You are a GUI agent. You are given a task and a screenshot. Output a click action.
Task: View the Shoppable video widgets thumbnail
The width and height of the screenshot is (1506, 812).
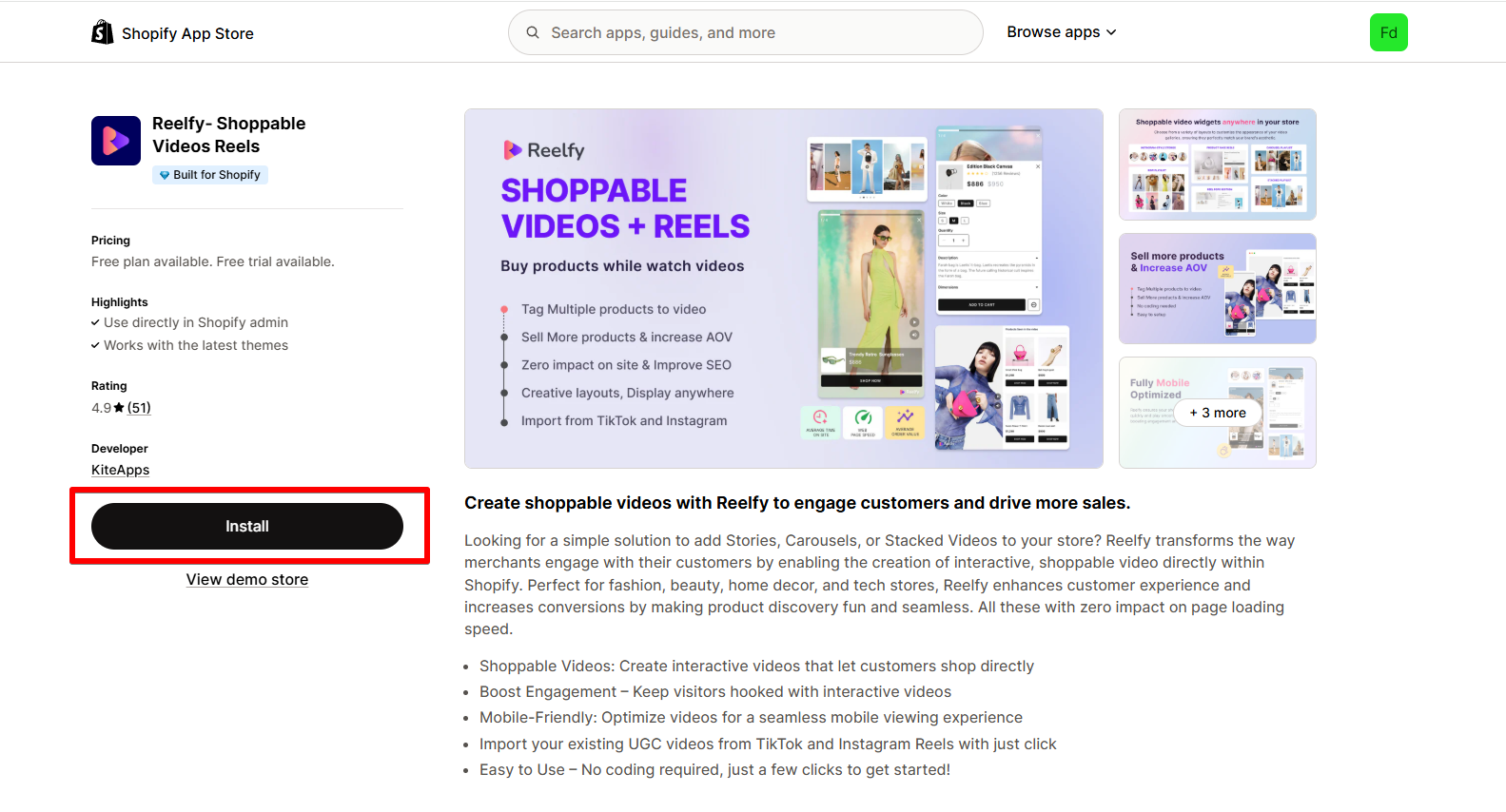pos(1218,164)
